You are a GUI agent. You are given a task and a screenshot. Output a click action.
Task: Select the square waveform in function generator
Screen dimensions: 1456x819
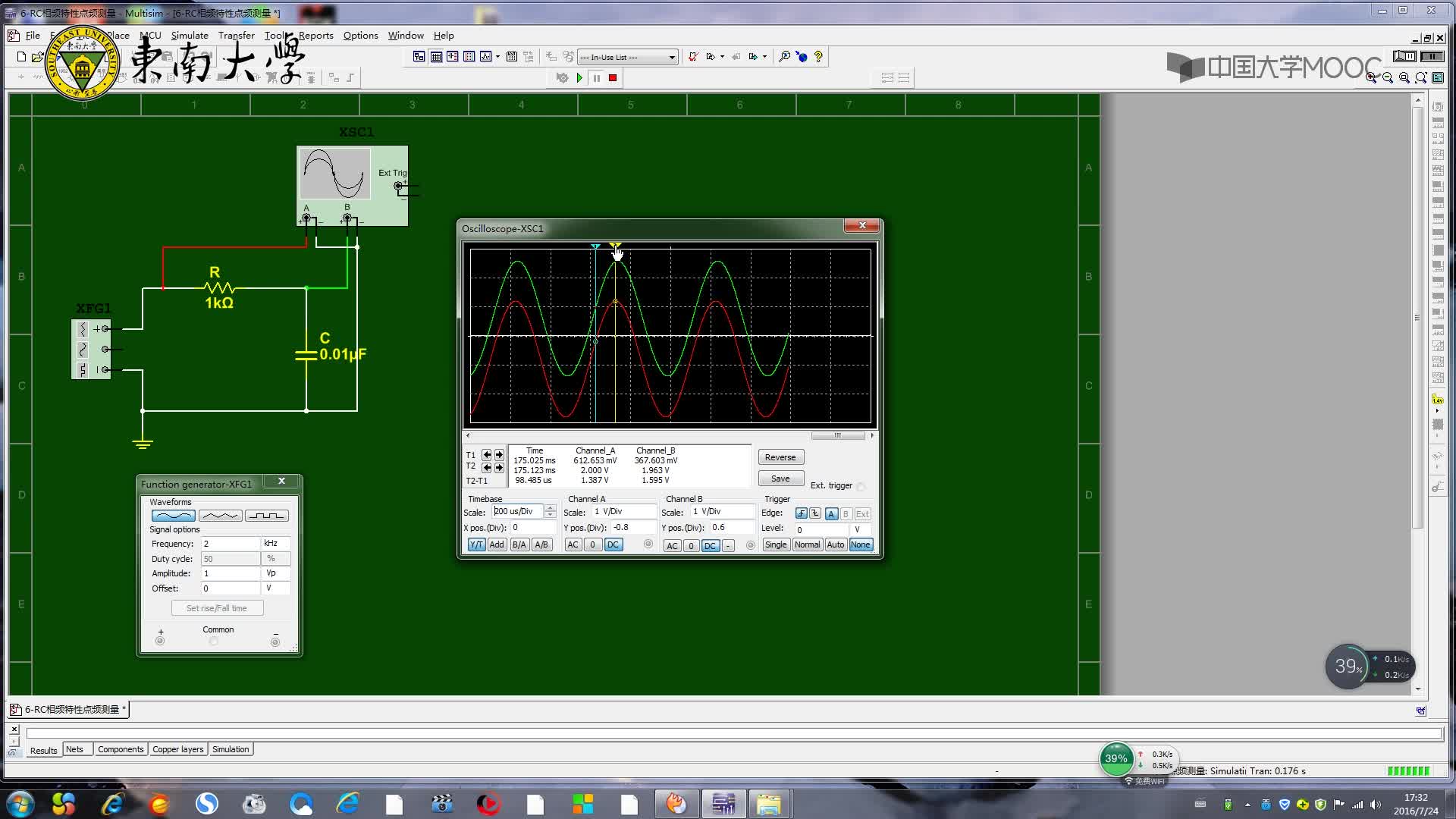(266, 516)
